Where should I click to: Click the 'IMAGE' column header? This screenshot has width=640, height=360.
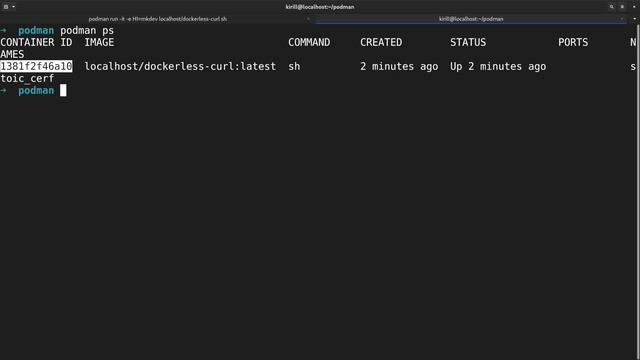tap(99, 42)
